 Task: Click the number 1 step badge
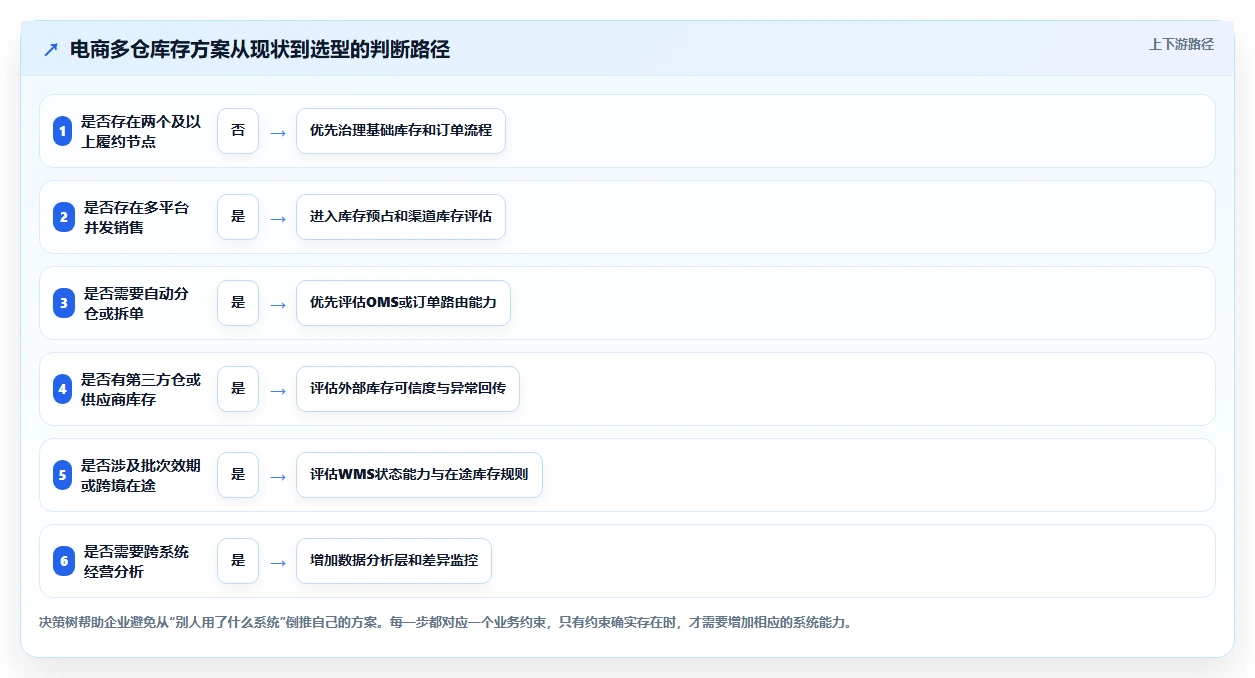[63, 131]
